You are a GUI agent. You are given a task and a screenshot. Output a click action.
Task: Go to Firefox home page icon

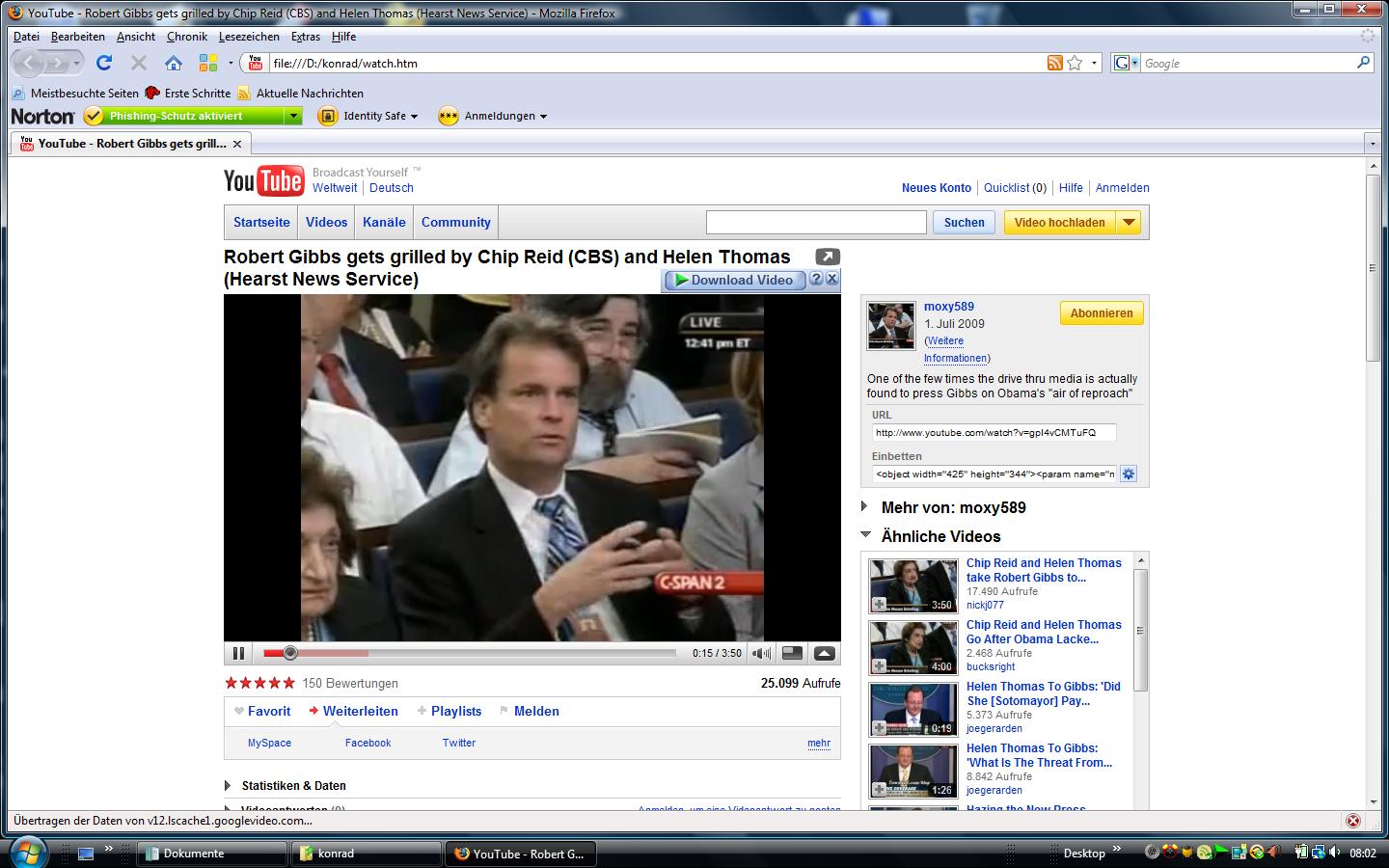[174, 63]
